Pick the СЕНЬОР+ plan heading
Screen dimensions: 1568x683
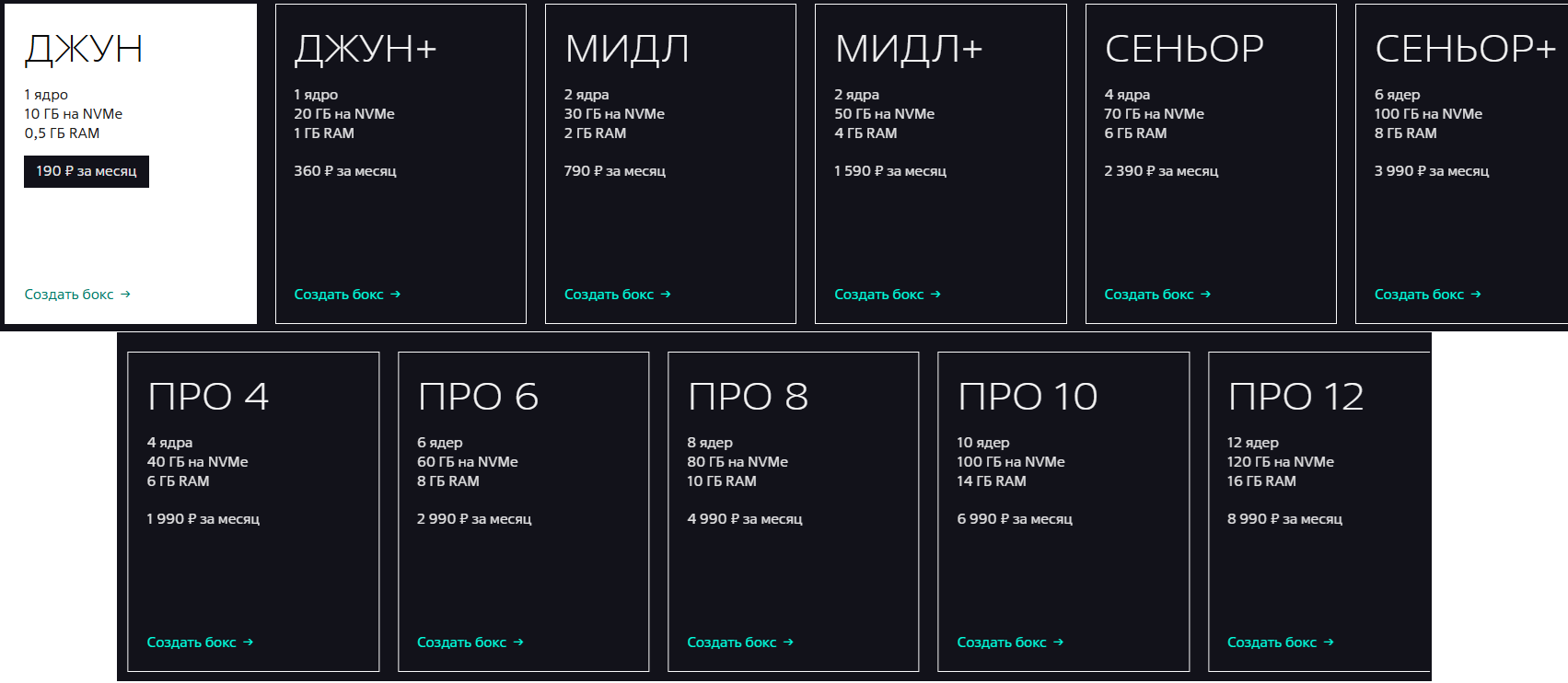click(x=1464, y=49)
